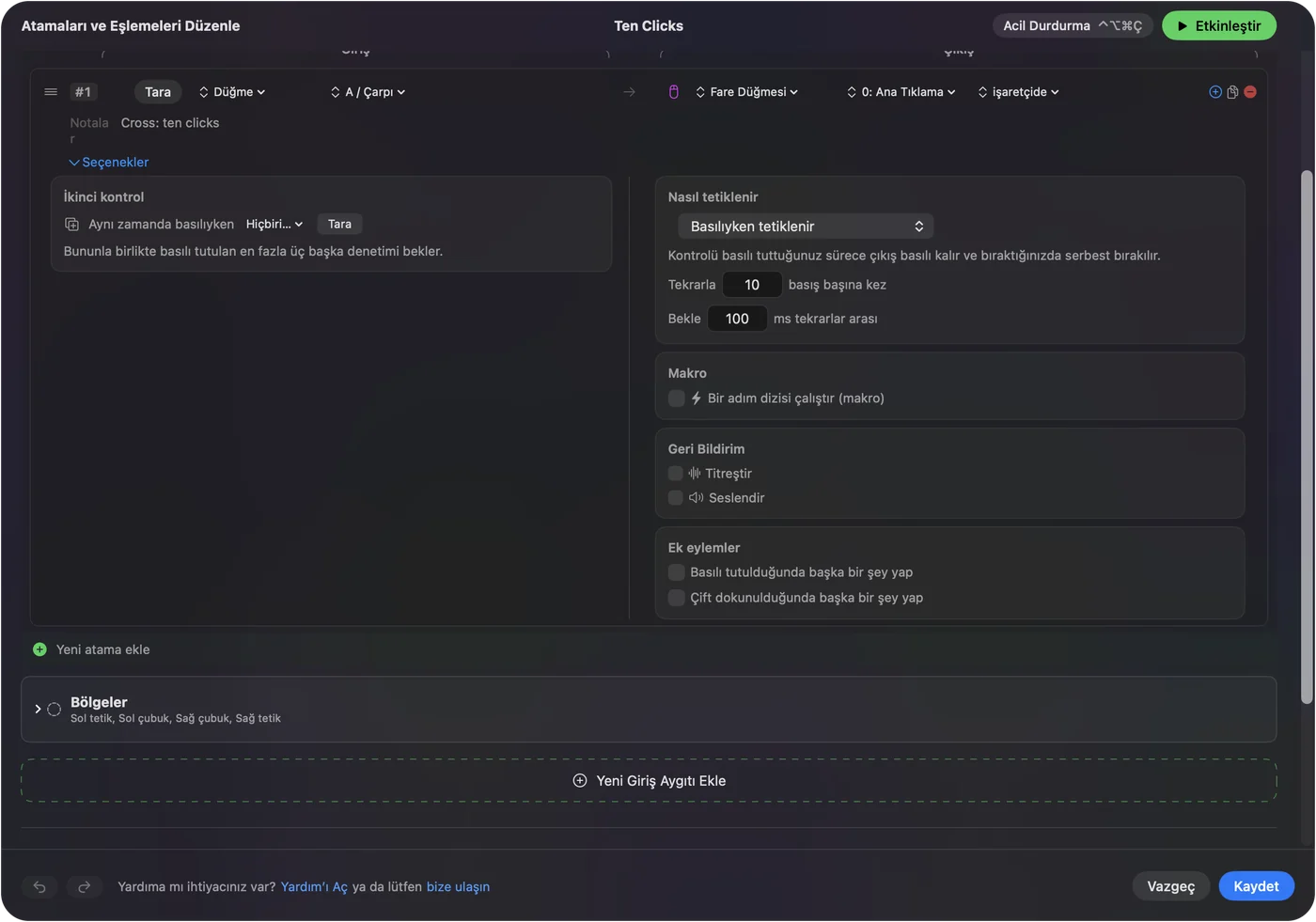Click the purple mouse icon in output section
The width and height of the screenshot is (1316, 922).
tap(673, 92)
